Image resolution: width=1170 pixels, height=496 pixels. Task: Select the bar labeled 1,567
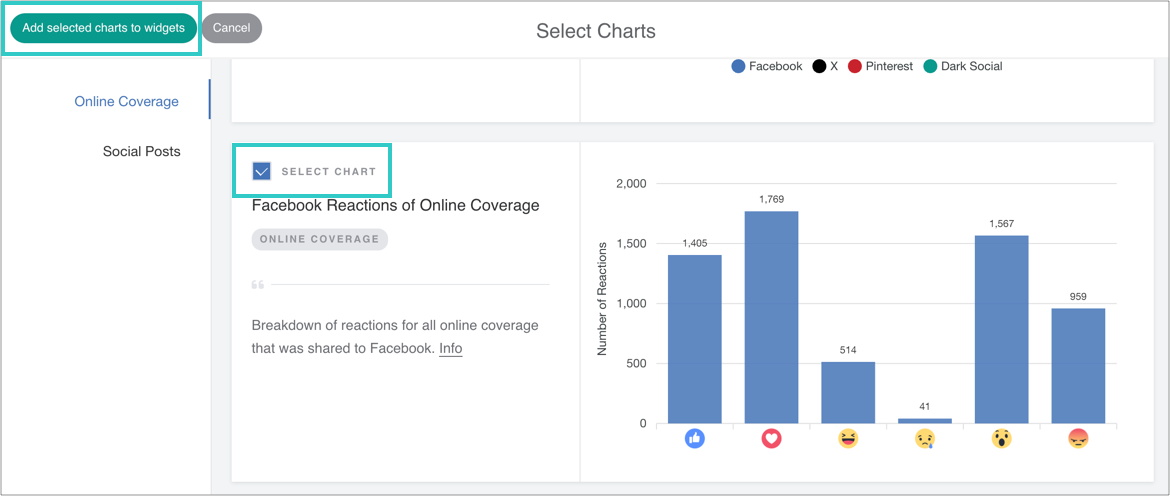(x=1001, y=328)
